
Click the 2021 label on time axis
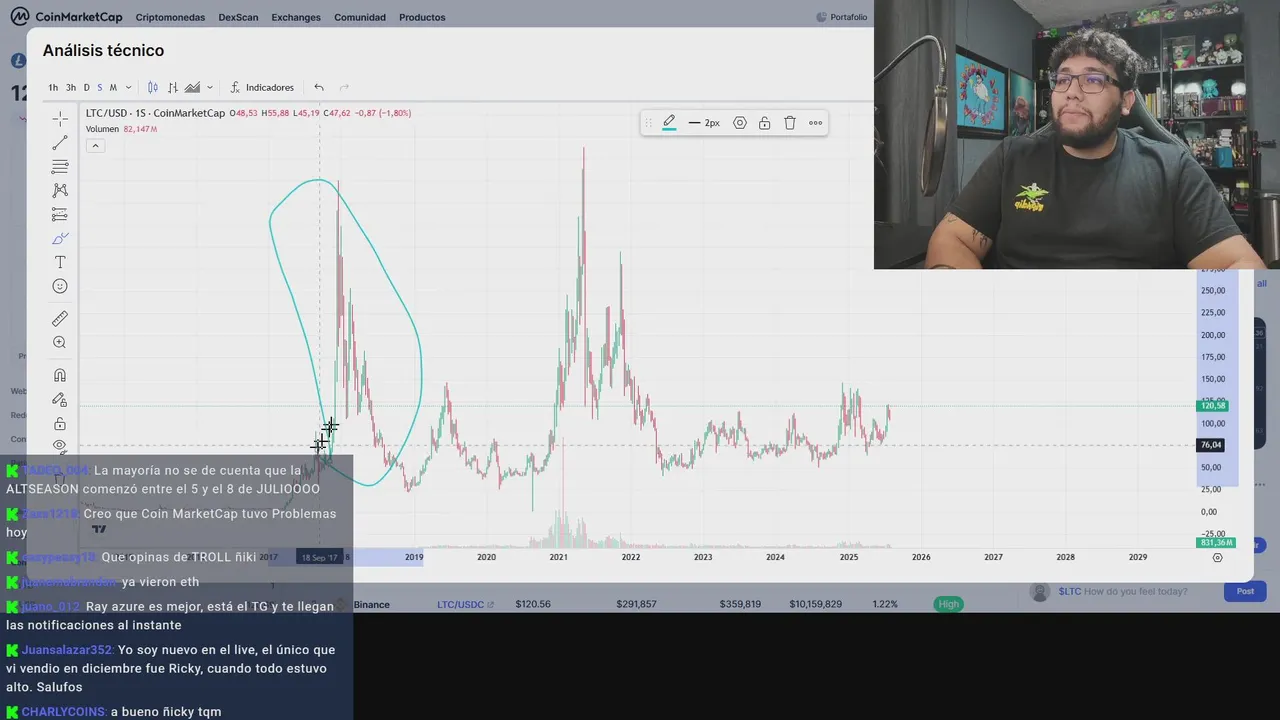[558, 557]
